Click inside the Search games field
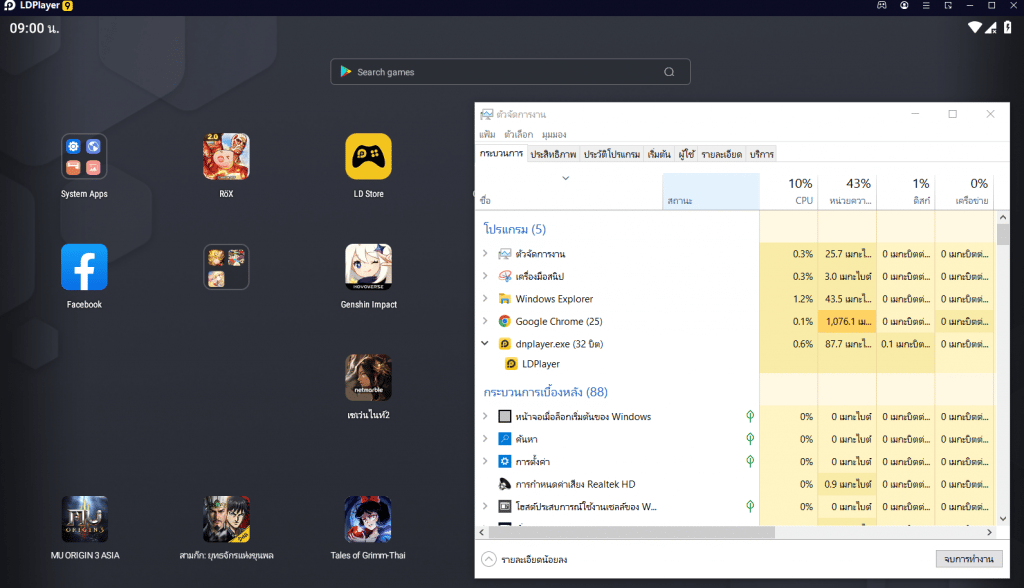This screenshot has height=588, width=1024. (x=510, y=72)
